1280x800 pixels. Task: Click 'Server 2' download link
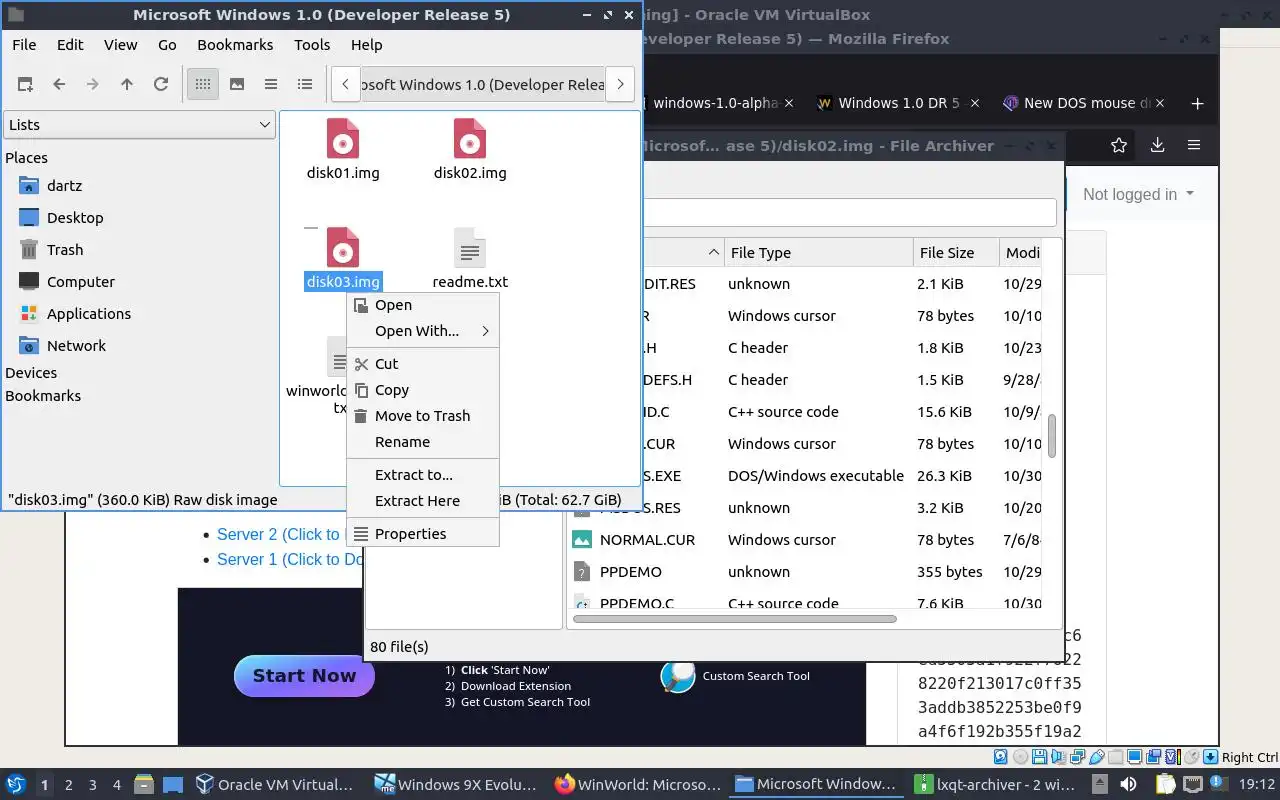pyautogui.click(x=279, y=535)
